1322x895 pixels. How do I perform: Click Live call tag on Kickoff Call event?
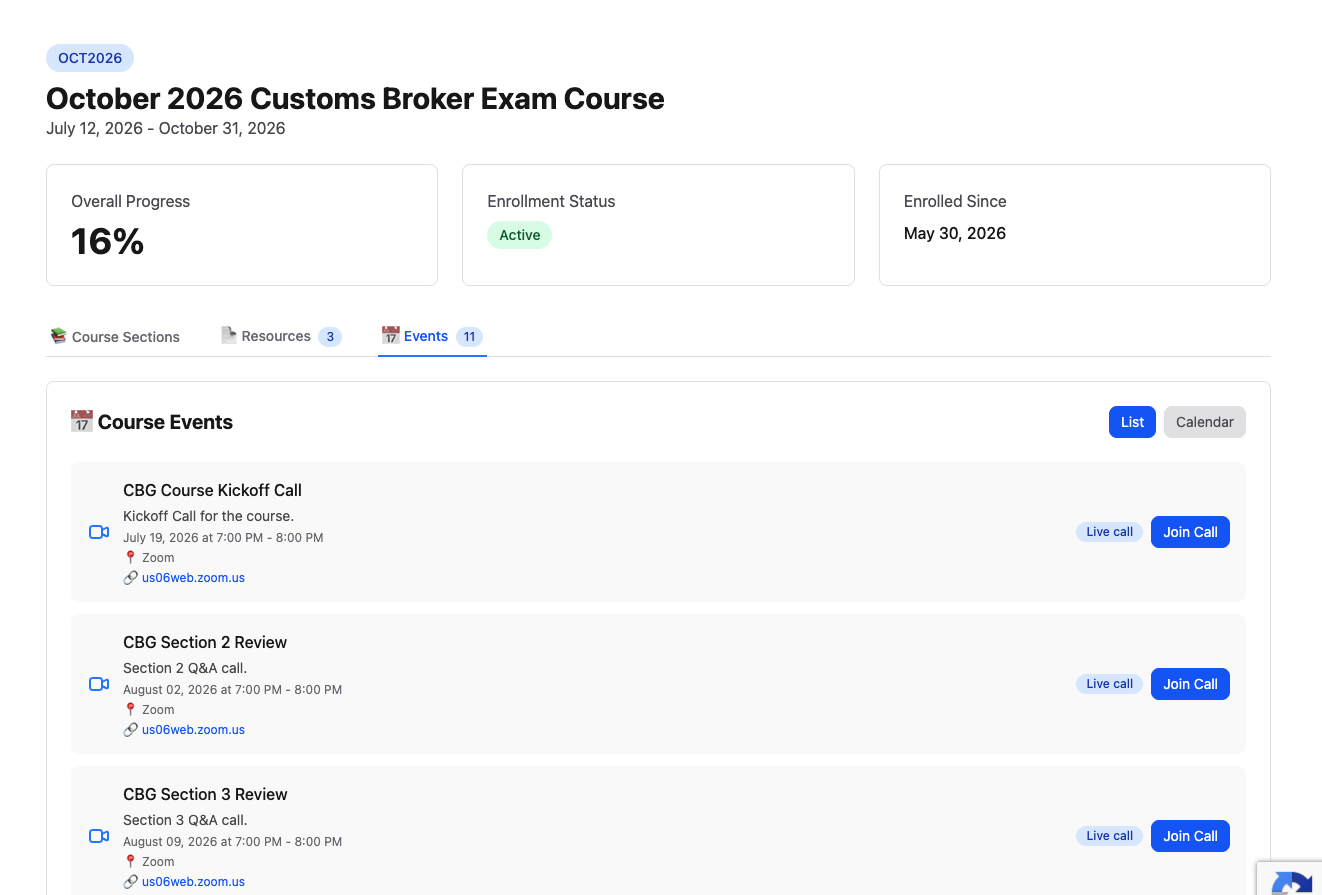(1109, 532)
